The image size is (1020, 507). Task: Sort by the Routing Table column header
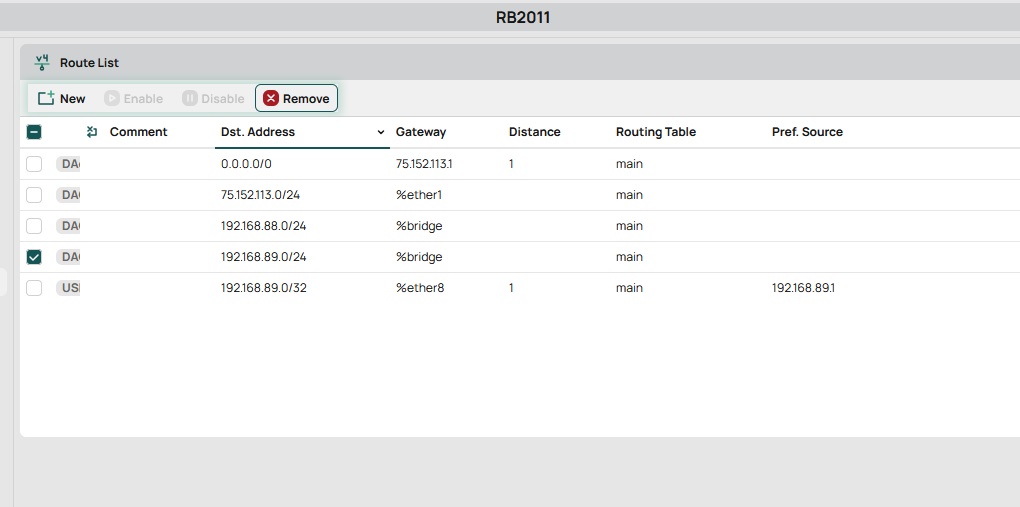click(656, 132)
